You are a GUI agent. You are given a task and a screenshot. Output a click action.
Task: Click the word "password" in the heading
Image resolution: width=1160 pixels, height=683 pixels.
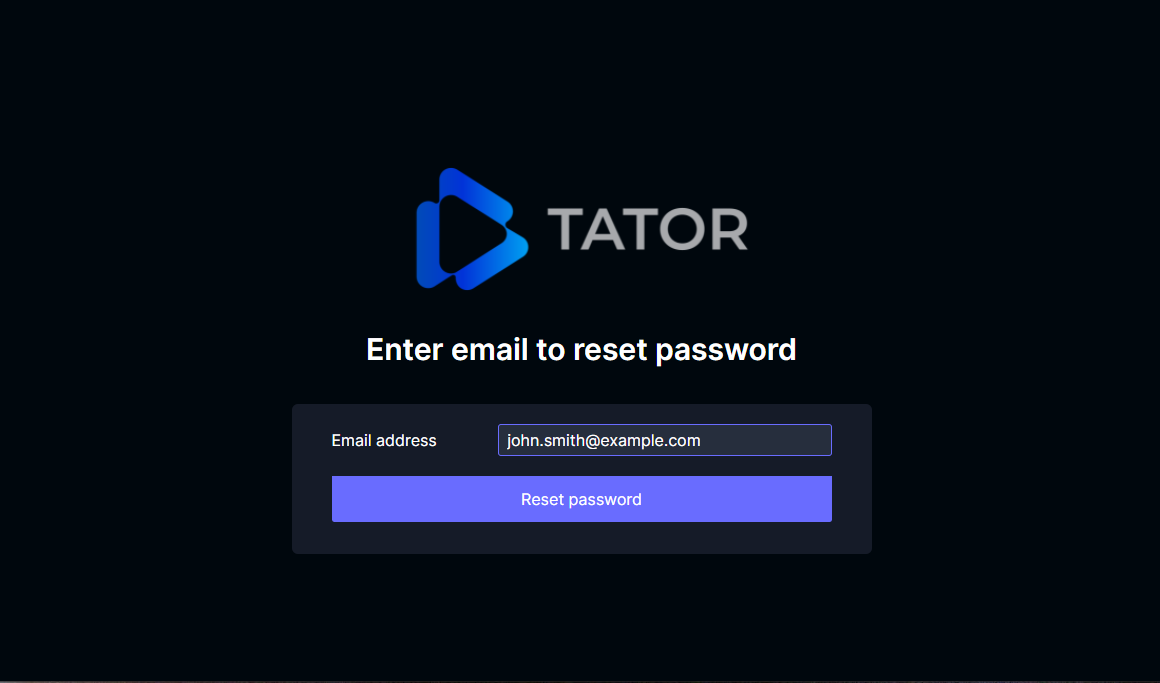[x=726, y=349]
